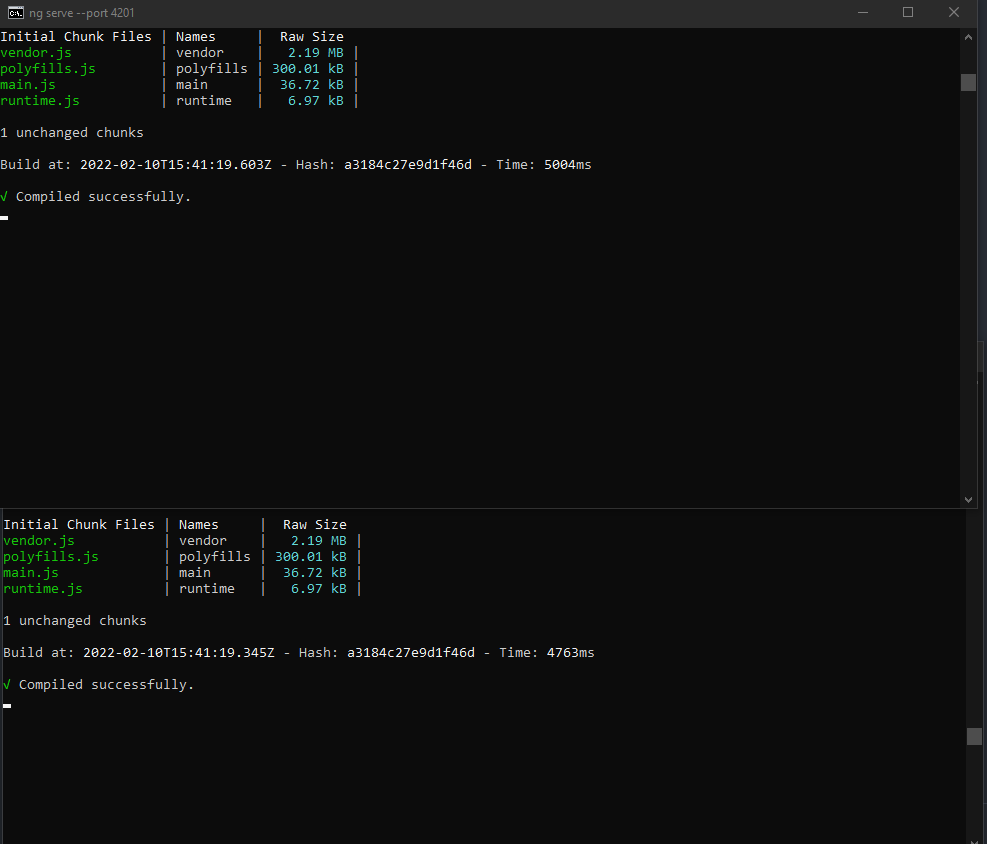Click runtime.js in the top terminal
This screenshot has height=844, width=987.
(x=40, y=101)
